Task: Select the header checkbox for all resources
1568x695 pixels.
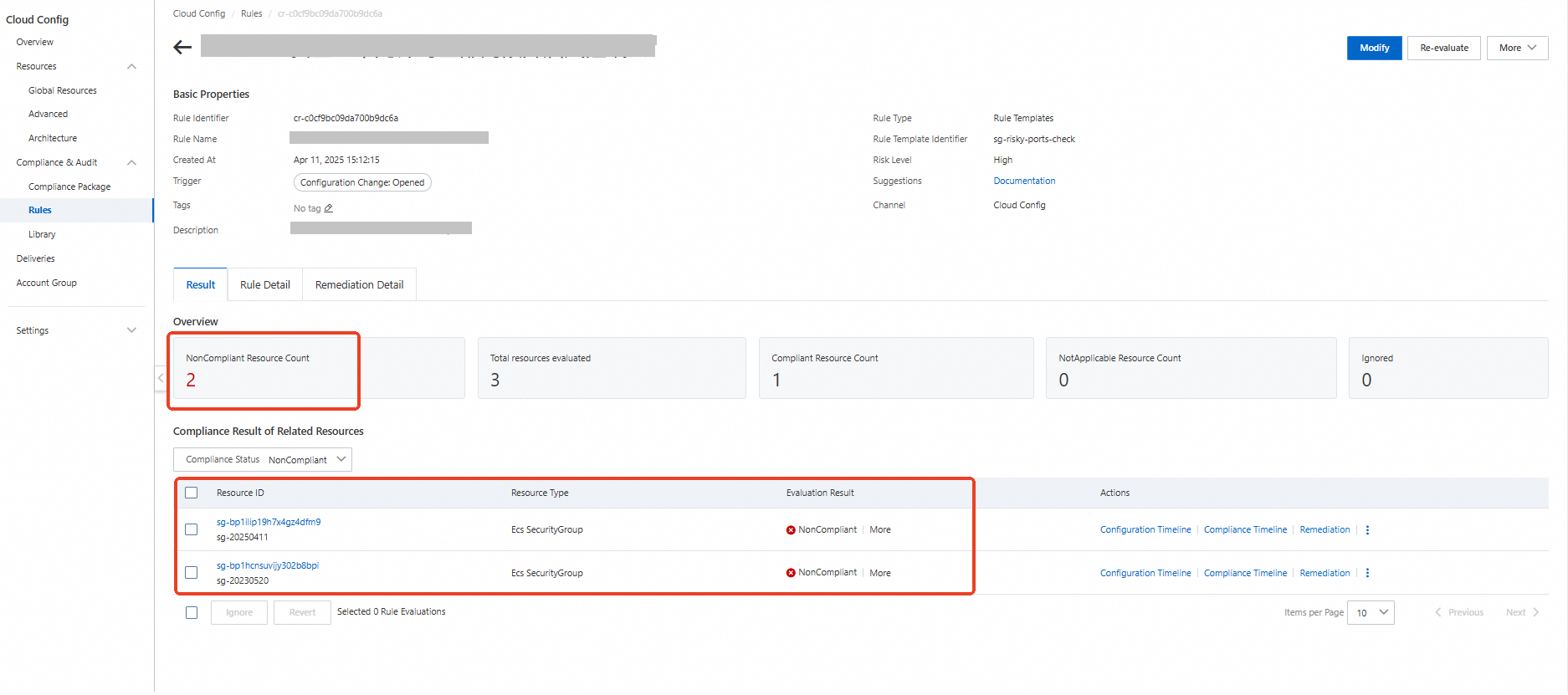Action: point(192,493)
